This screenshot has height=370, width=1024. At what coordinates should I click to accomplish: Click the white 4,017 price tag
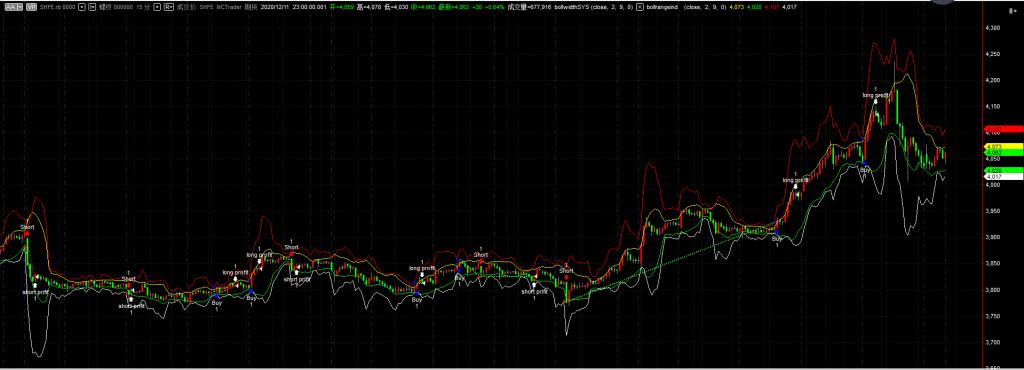click(x=1003, y=176)
